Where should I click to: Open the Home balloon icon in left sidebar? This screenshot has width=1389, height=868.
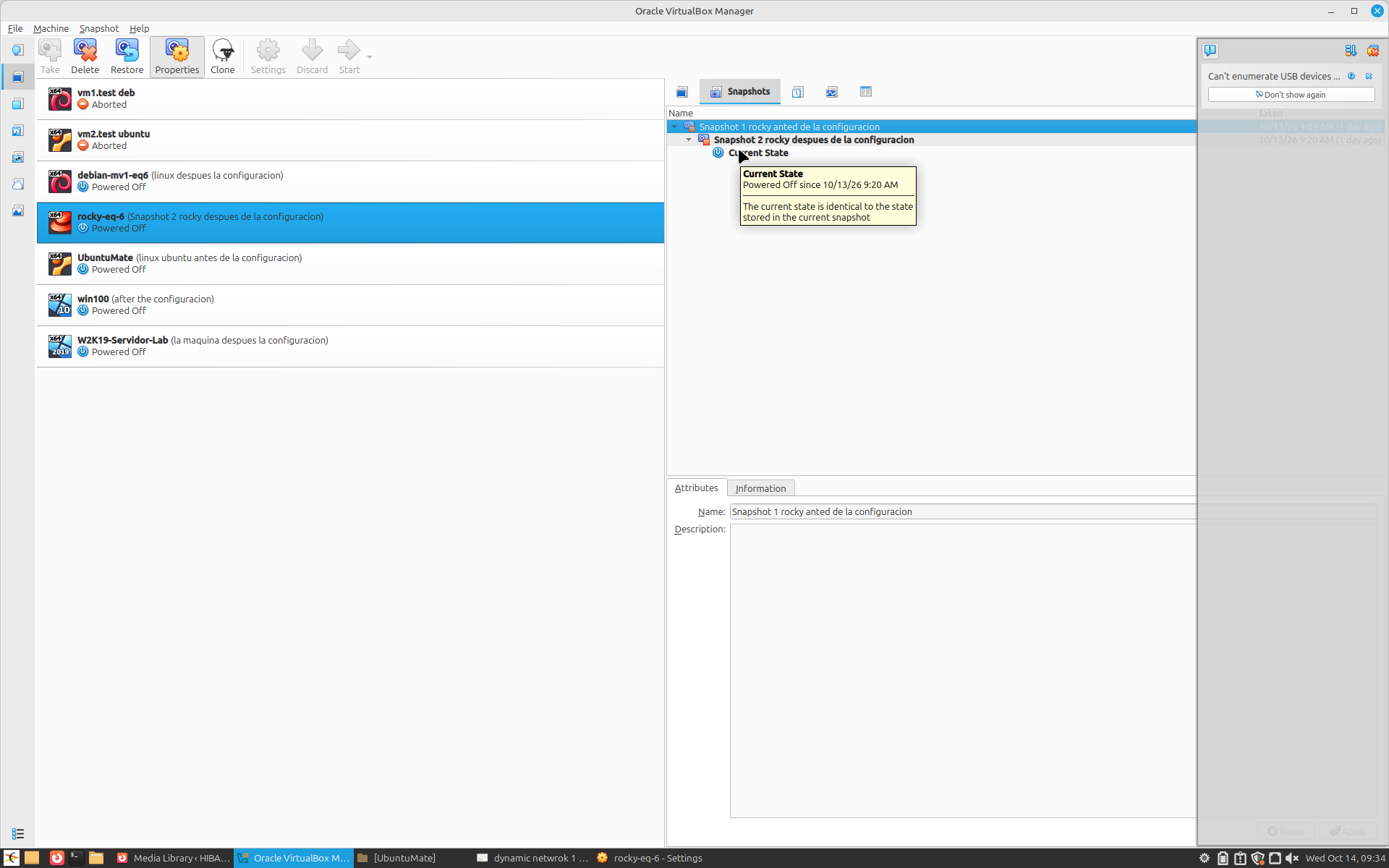(x=18, y=50)
